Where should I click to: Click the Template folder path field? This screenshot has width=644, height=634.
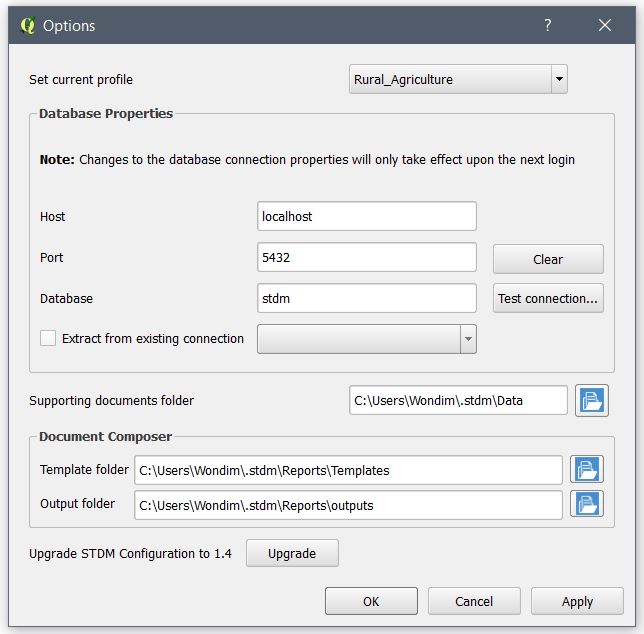[x=348, y=470]
